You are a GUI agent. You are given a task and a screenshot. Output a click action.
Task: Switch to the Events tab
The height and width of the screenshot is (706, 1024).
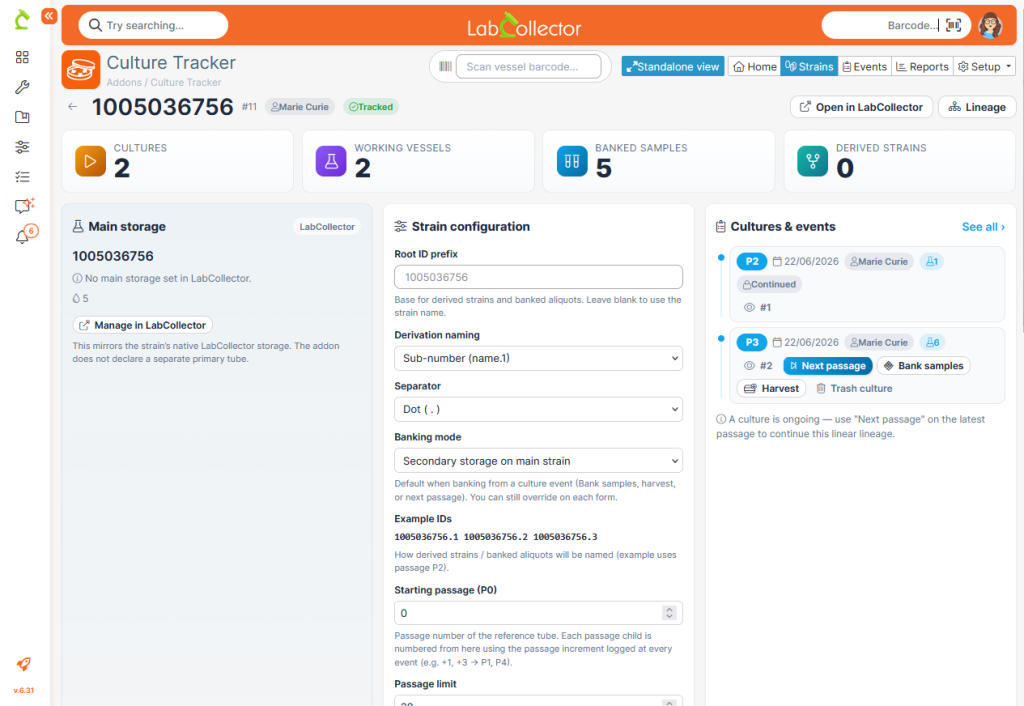tap(864, 67)
